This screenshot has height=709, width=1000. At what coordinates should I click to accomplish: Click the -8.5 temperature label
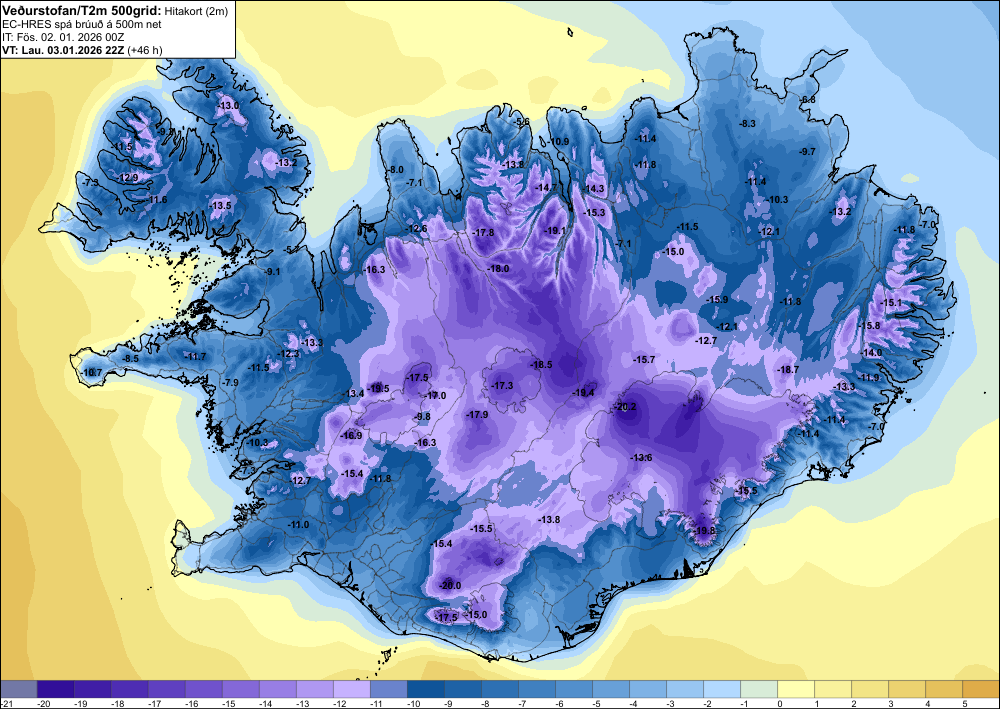coord(130,359)
